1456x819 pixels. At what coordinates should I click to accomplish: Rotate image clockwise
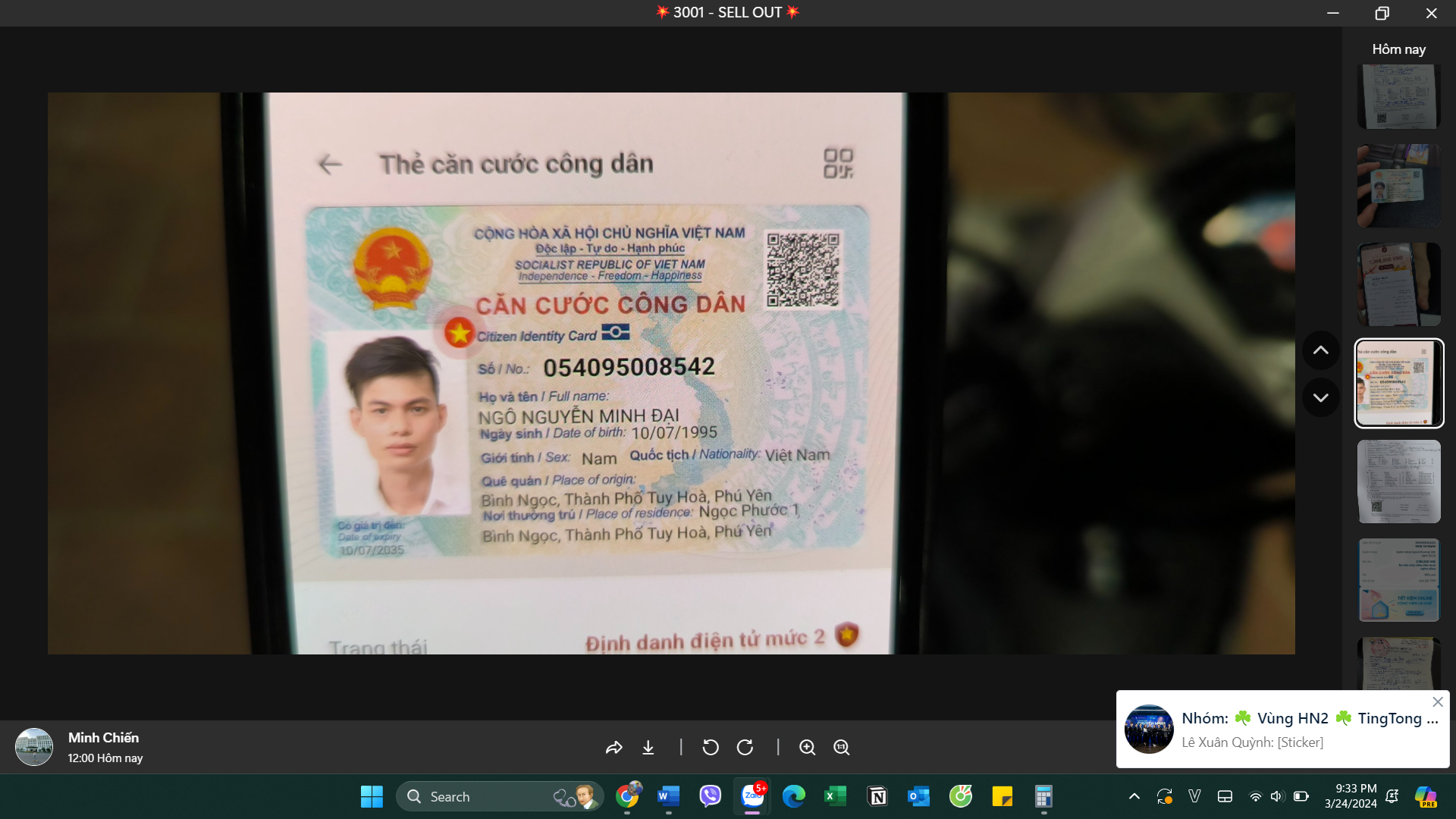pyautogui.click(x=745, y=748)
